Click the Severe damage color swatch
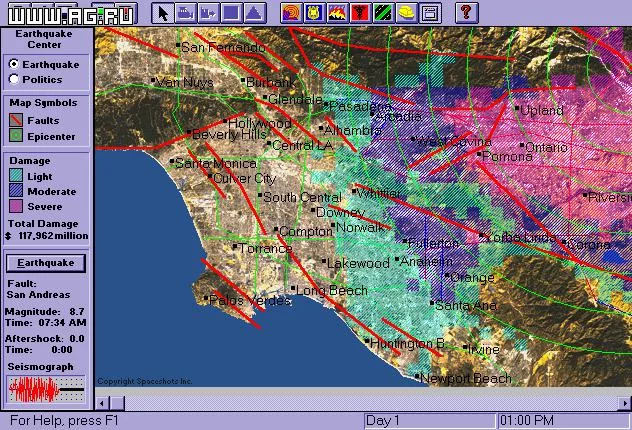Viewport: 632px width, 430px height. [x=16, y=206]
